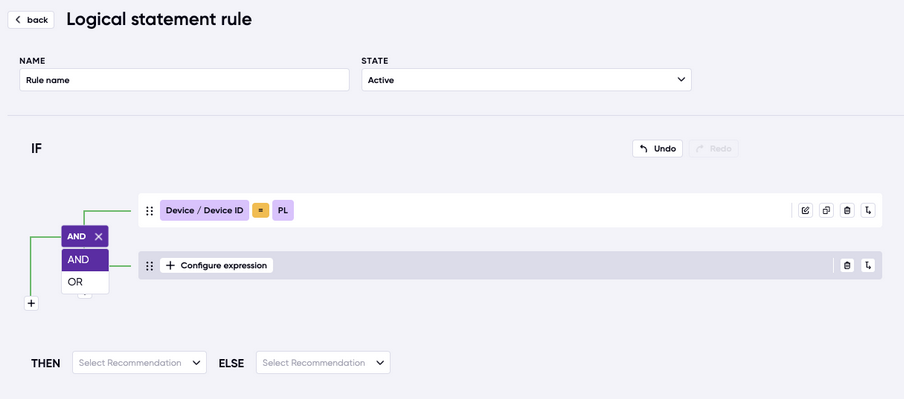Click the Configure expression button

(216, 265)
